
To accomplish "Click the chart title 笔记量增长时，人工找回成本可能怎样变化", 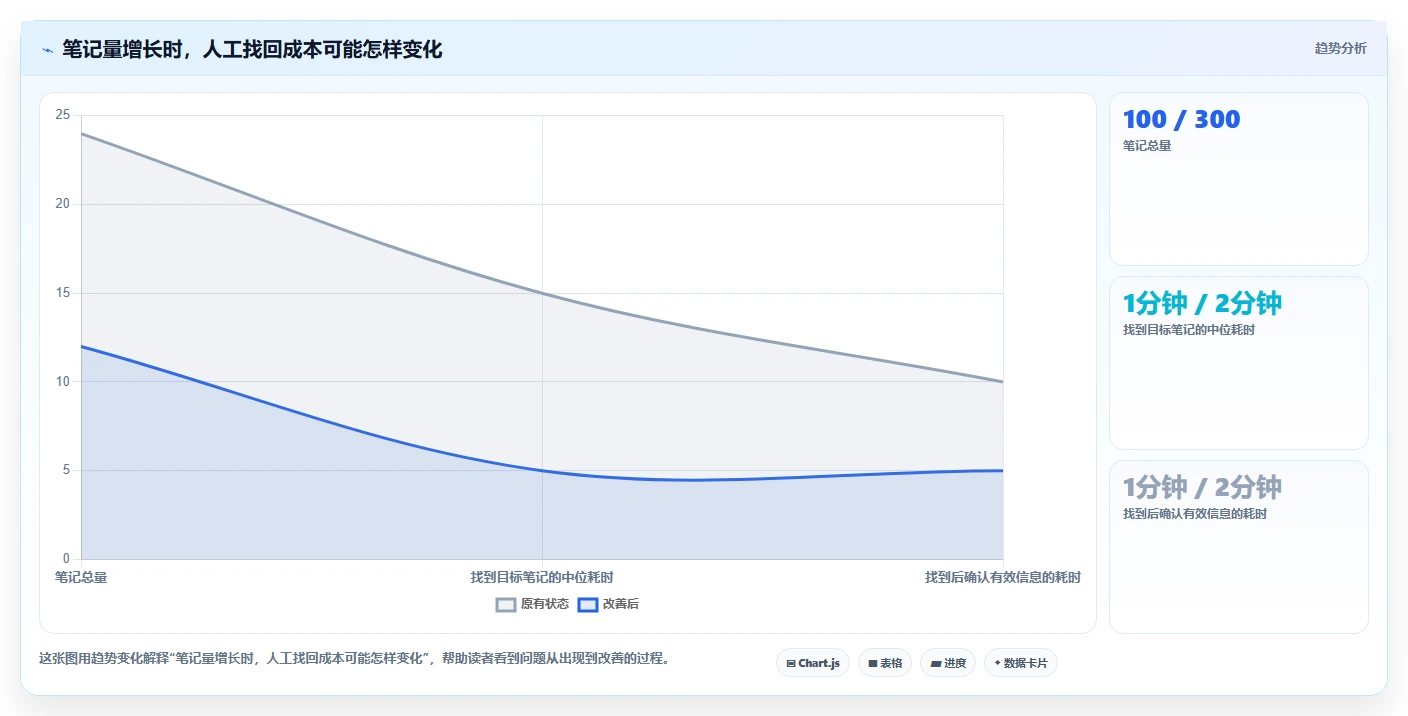I will point(252,49).
